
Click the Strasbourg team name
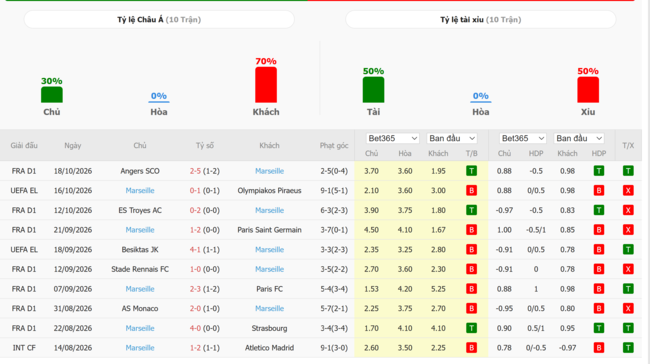269,328
